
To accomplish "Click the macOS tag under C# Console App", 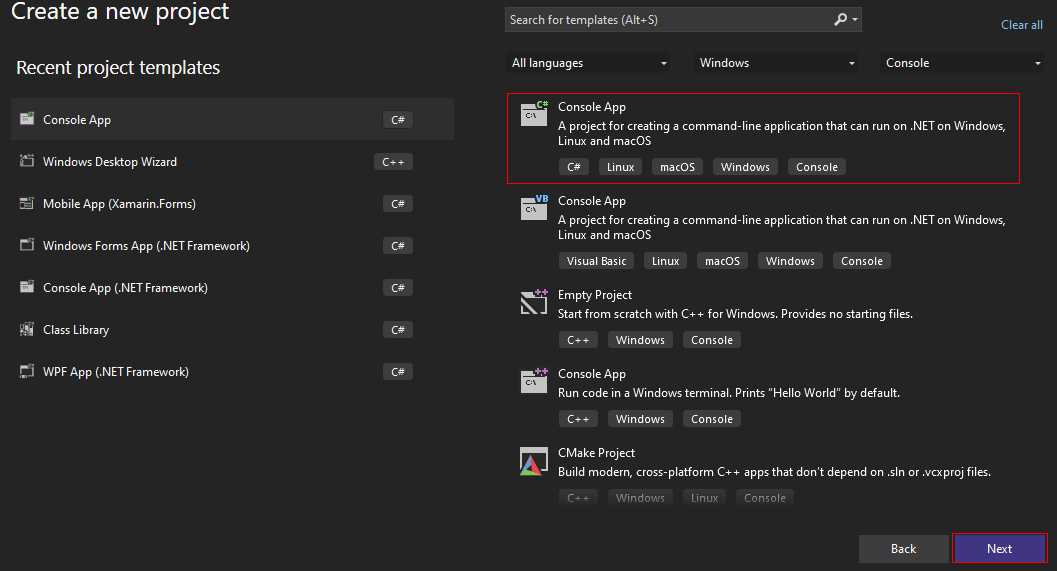I will point(677,167).
